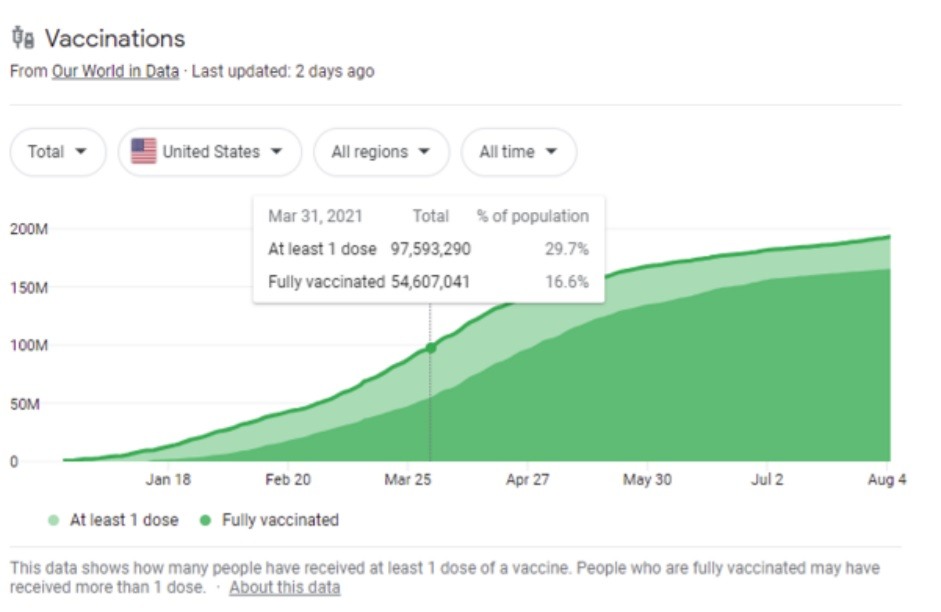This screenshot has height=612, width=941.
Task: Click the Fully vaccinated legend label
Action: (280, 520)
